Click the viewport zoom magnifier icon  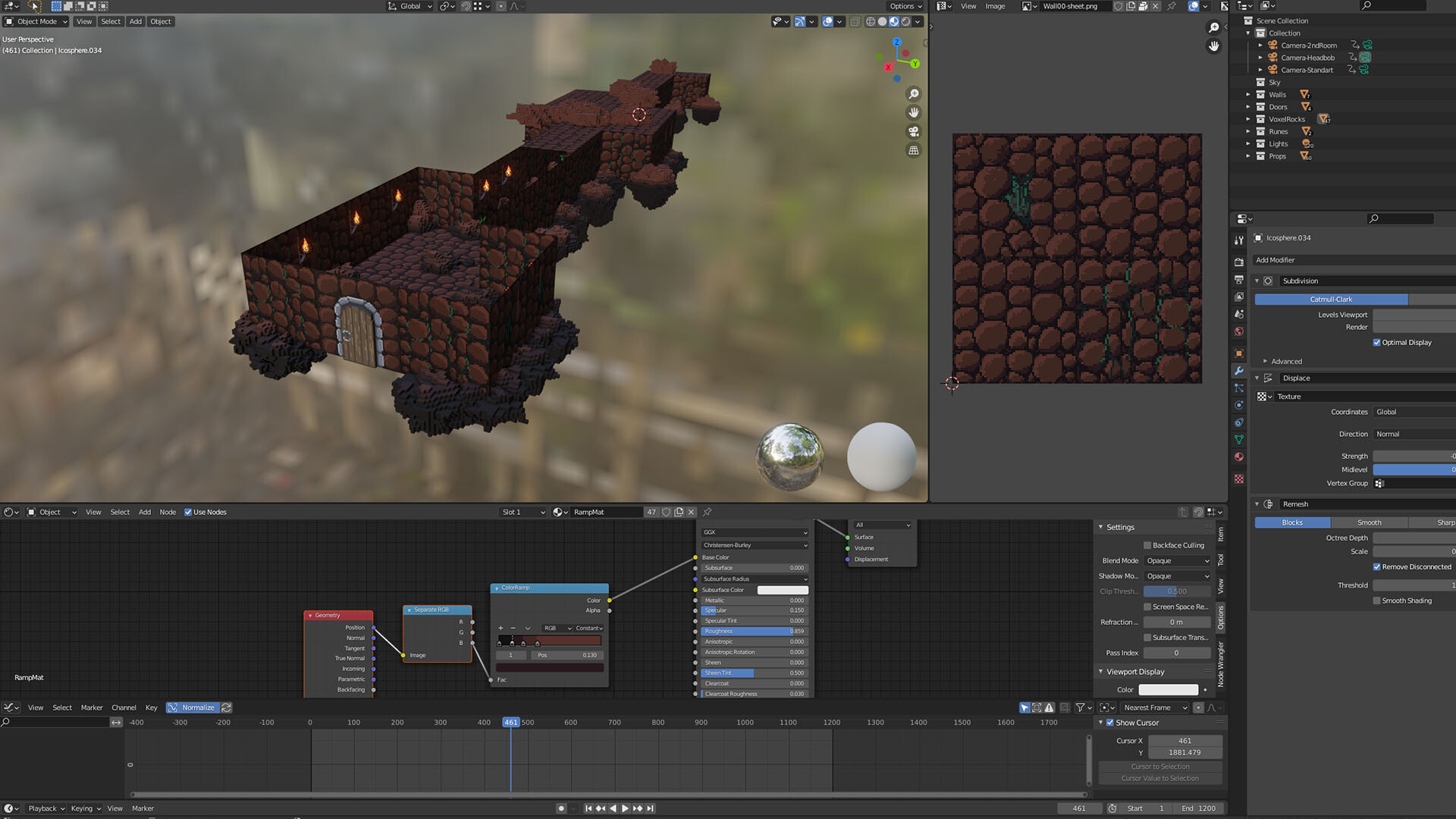[x=914, y=94]
